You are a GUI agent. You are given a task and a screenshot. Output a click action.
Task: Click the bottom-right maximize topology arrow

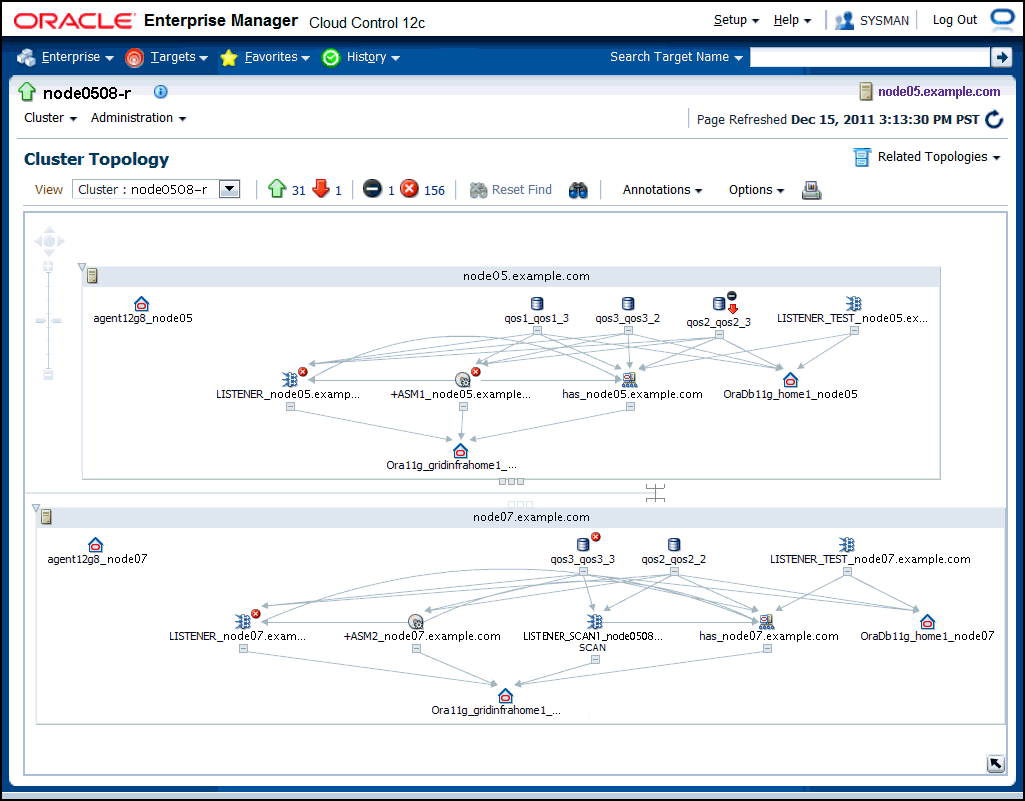click(995, 764)
